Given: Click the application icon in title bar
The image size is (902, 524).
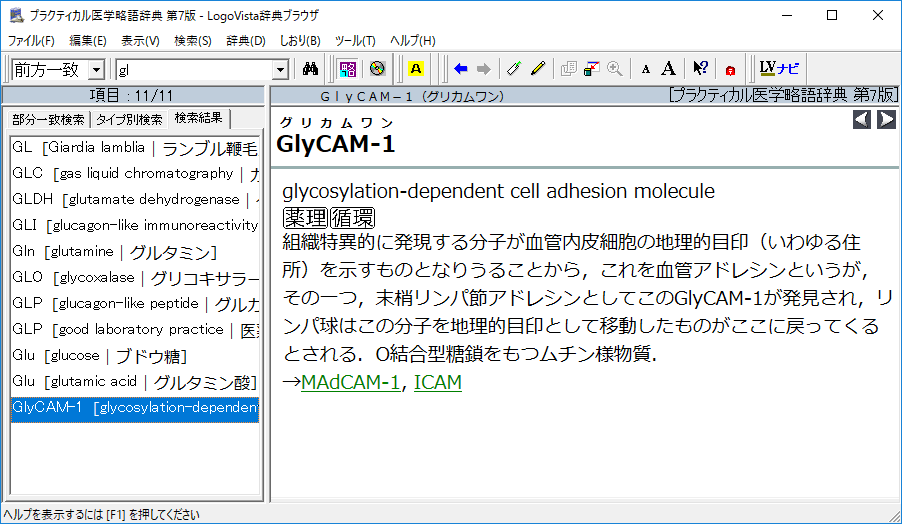Looking at the screenshot, I should (17, 16).
